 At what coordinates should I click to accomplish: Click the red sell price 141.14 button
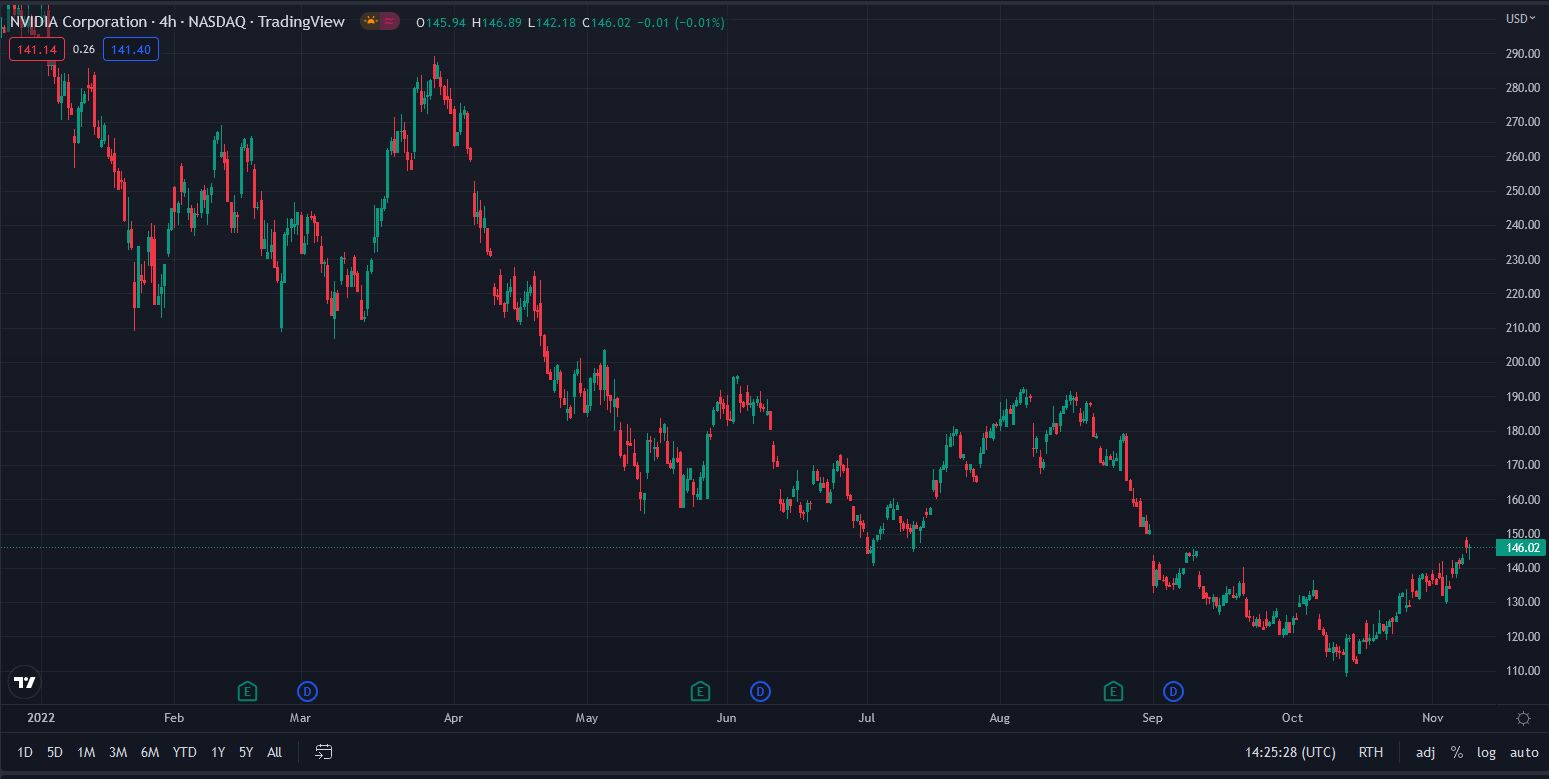pyautogui.click(x=37, y=49)
